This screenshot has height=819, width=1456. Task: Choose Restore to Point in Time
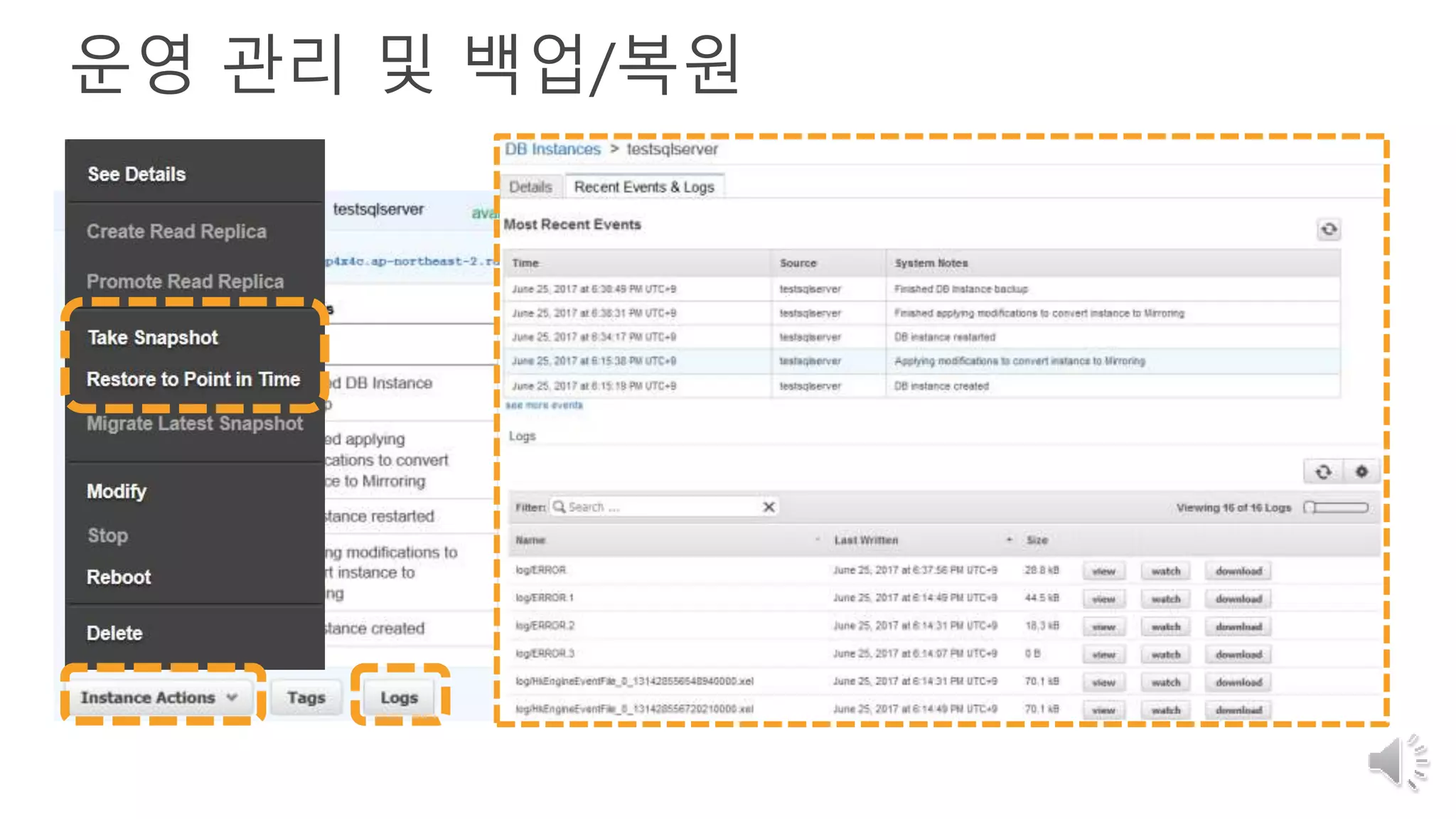[193, 380]
